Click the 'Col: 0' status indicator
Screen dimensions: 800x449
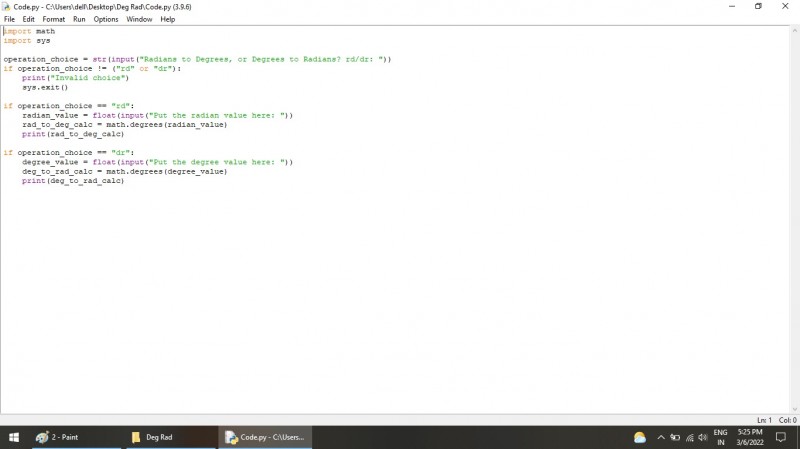click(787, 420)
